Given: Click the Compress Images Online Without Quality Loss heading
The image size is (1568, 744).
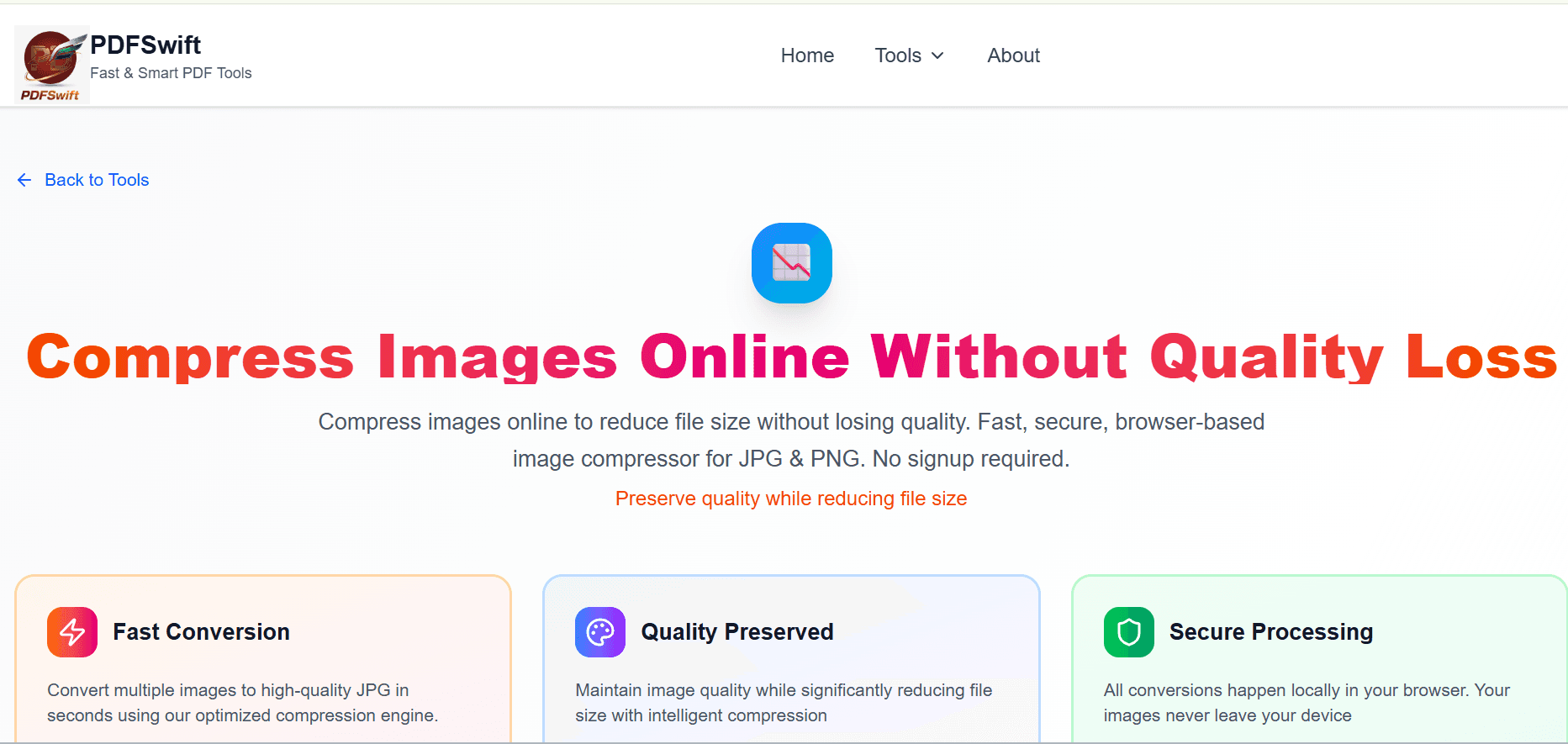Looking at the screenshot, I should (x=792, y=356).
